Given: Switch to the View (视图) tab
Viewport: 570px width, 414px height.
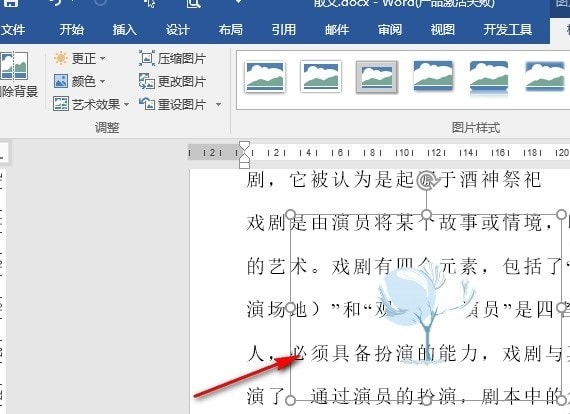Looking at the screenshot, I should [x=442, y=29].
